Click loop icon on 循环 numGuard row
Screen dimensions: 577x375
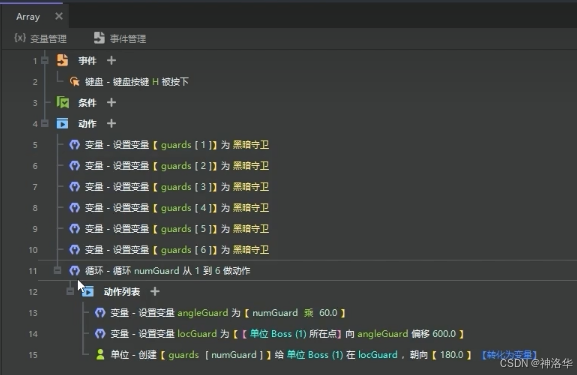coord(75,271)
